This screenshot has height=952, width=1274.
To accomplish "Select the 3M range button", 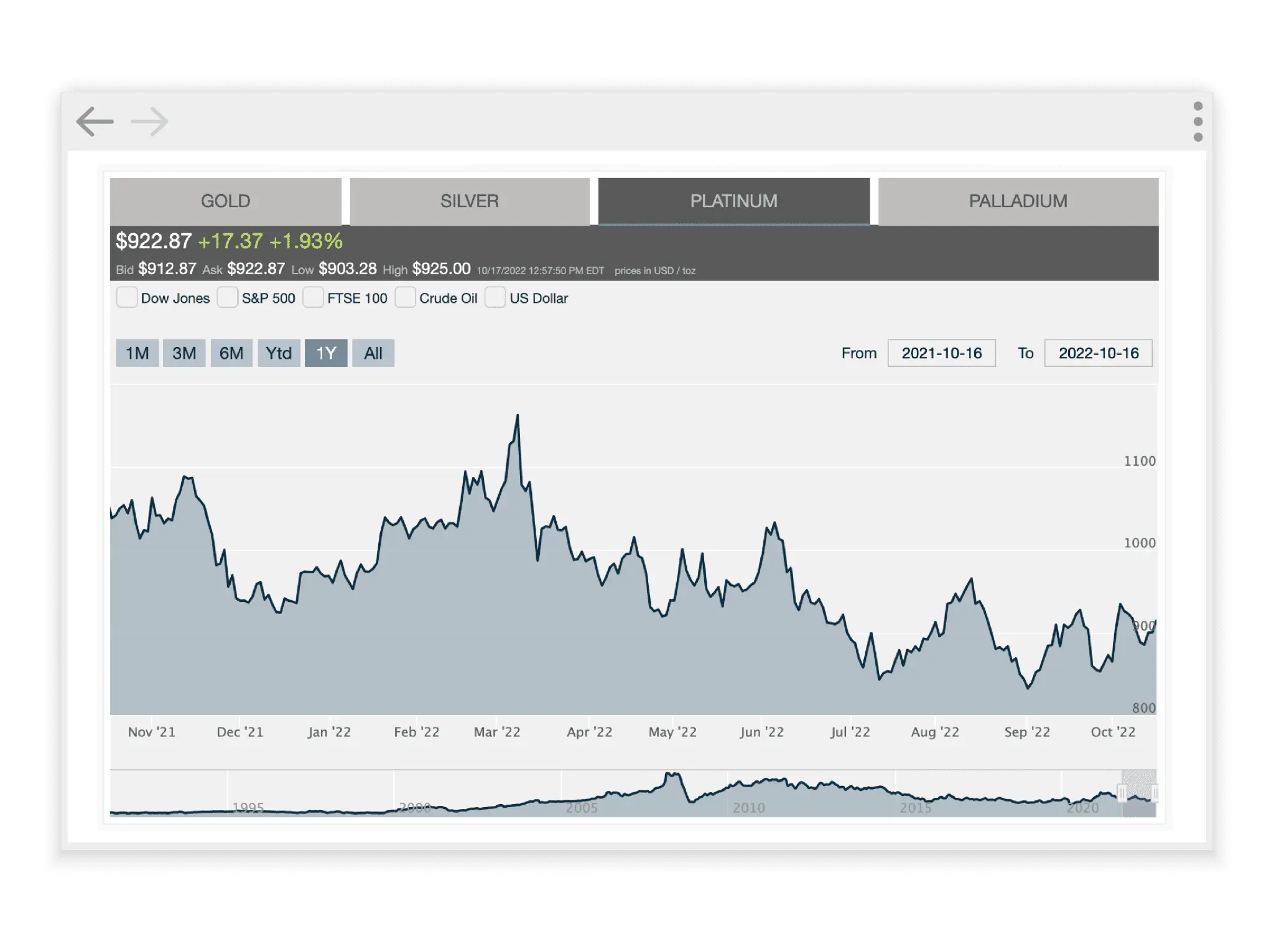I will [x=184, y=353].
